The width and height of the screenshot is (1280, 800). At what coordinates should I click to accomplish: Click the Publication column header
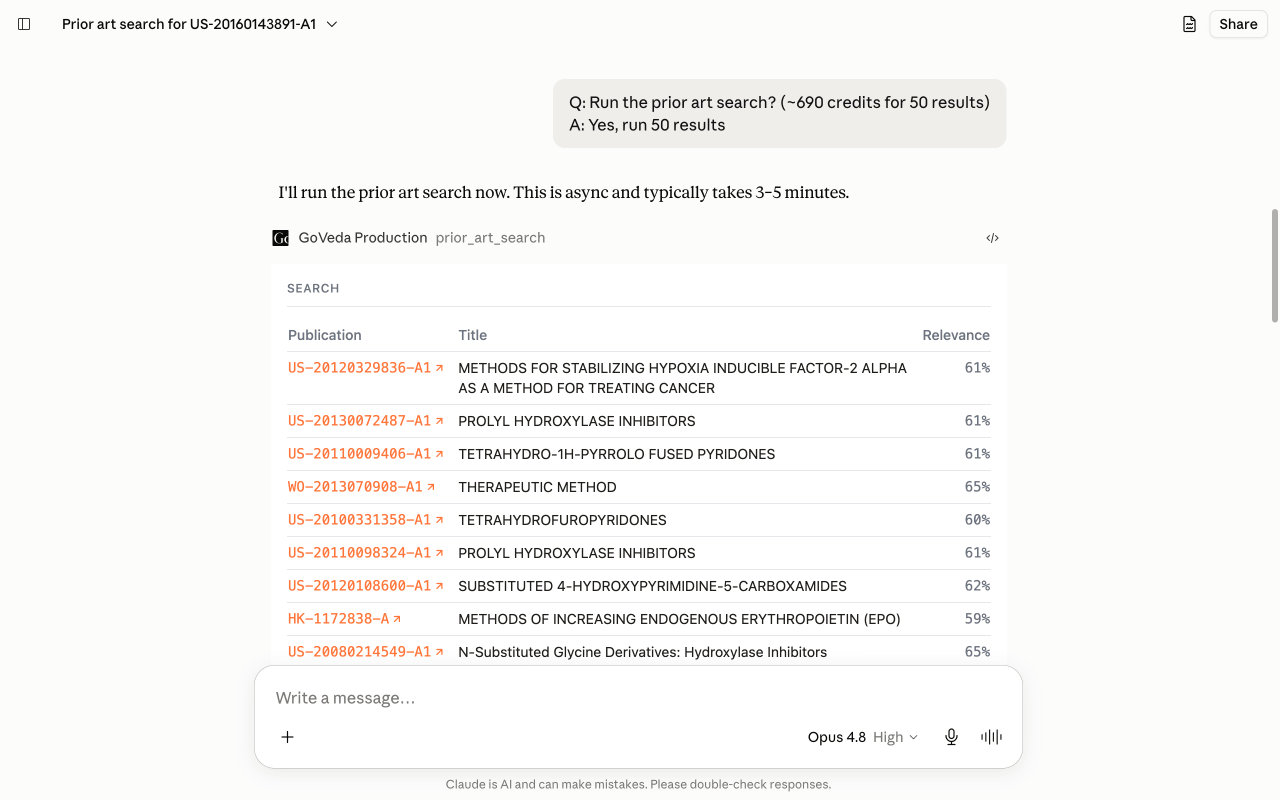(x=325, y=335)
